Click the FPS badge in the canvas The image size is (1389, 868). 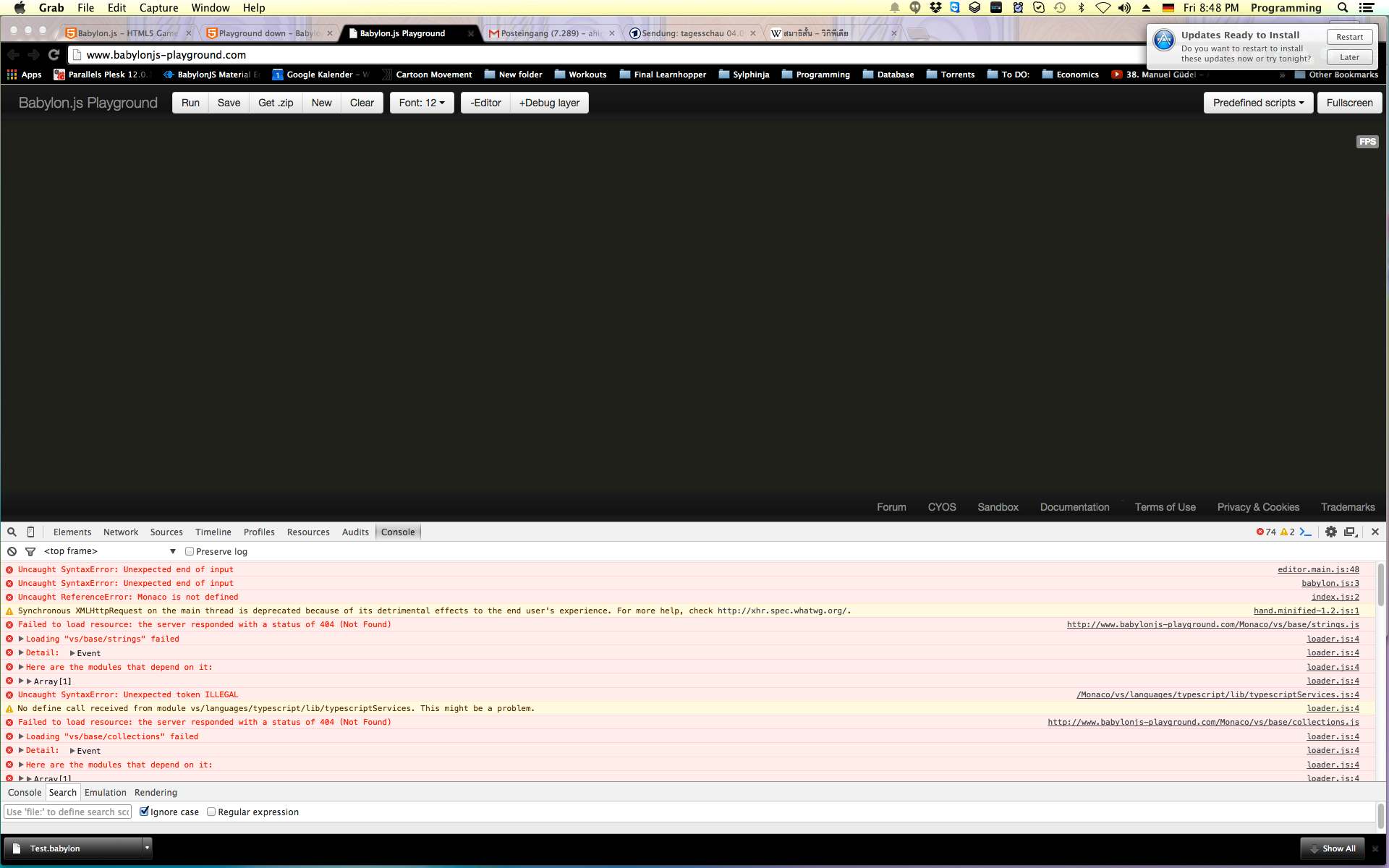pos(1367,142)
